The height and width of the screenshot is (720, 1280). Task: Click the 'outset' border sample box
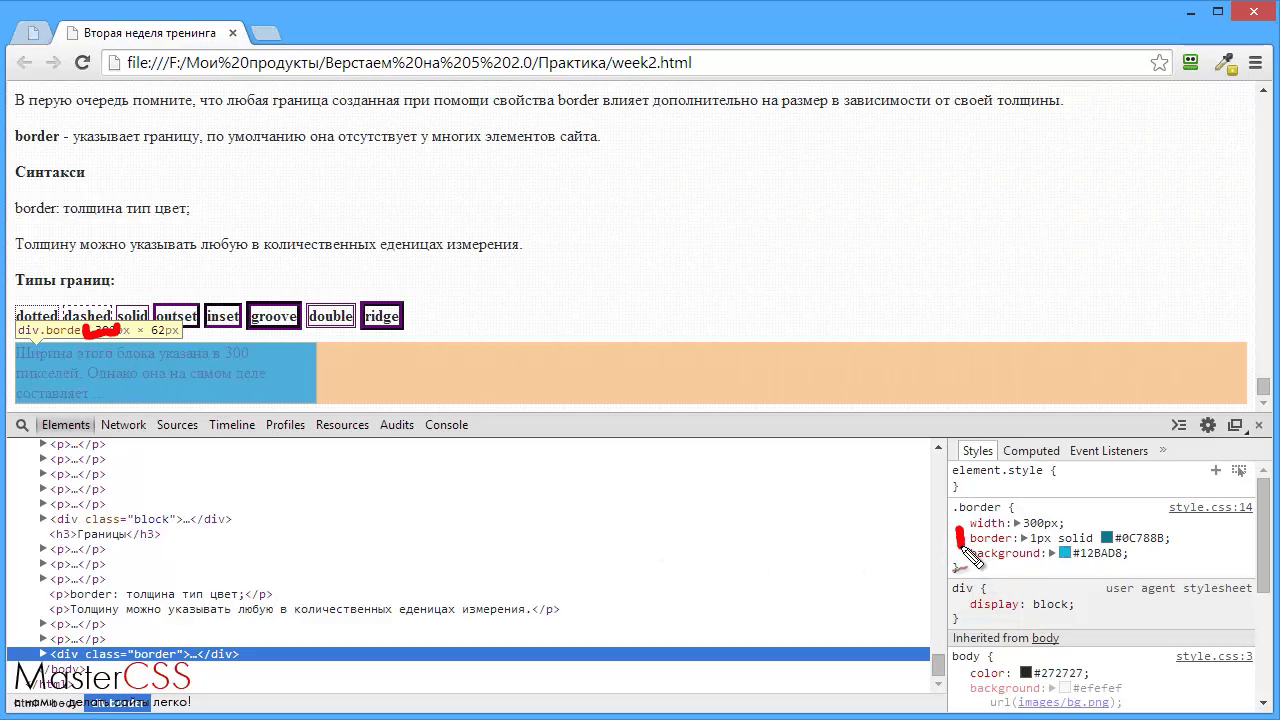(x=176, y=316)
